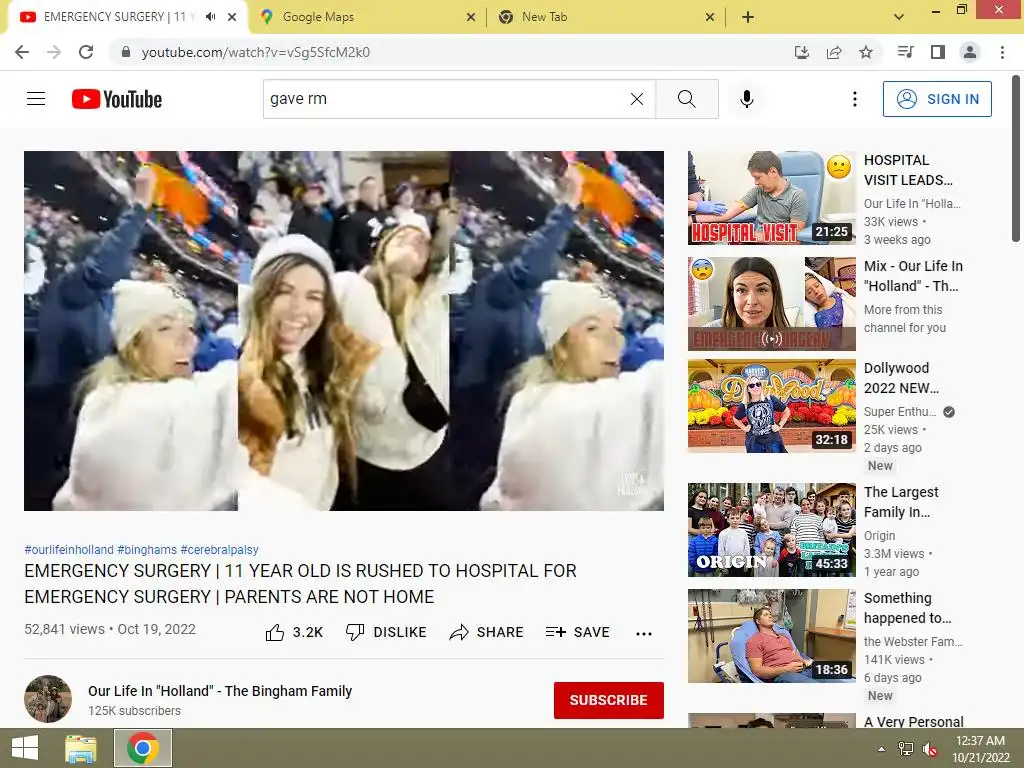
Task: Go forward in browser history
Action: coord(54,52)
